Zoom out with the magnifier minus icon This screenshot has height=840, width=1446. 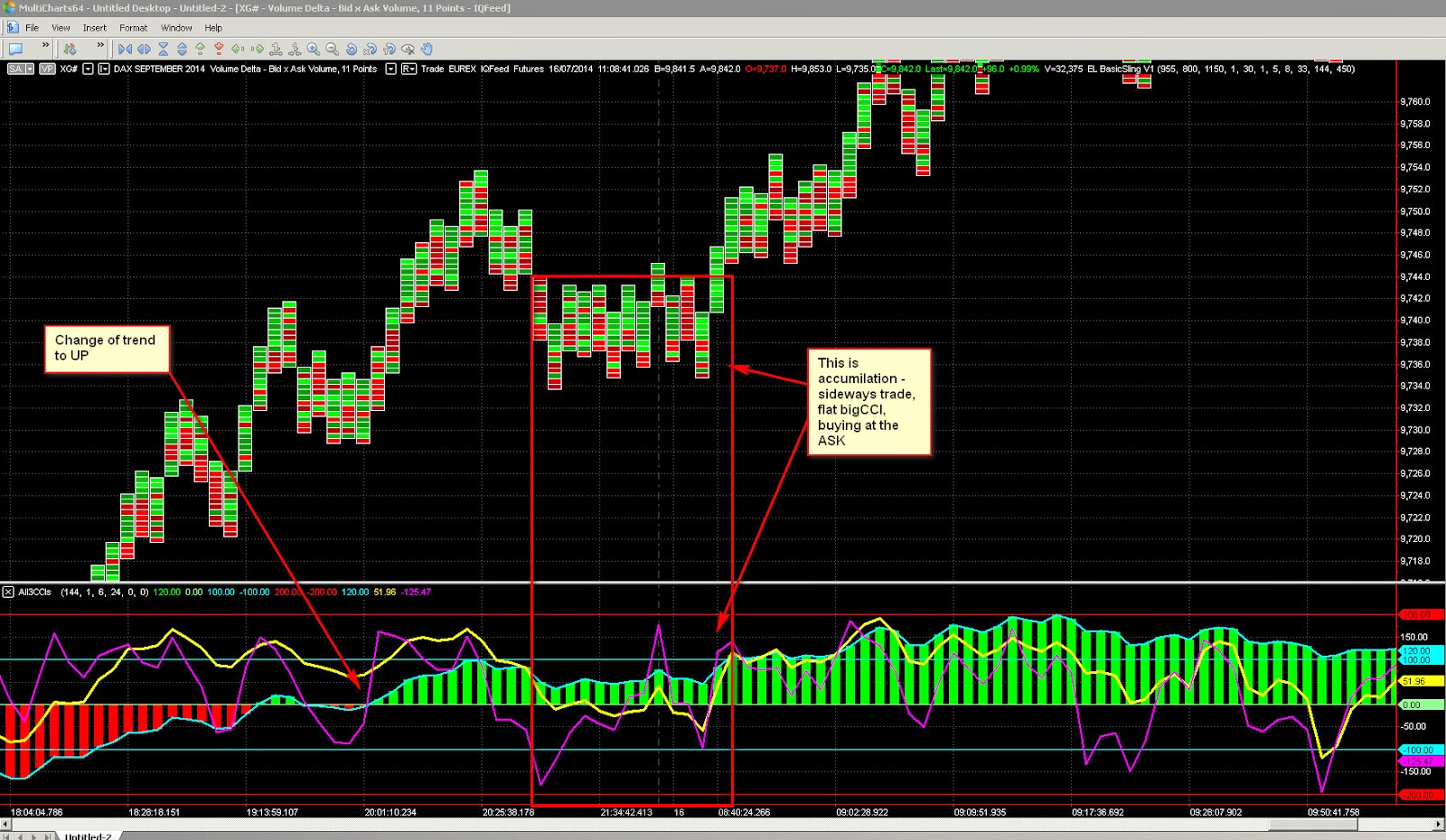pos(332,49)
